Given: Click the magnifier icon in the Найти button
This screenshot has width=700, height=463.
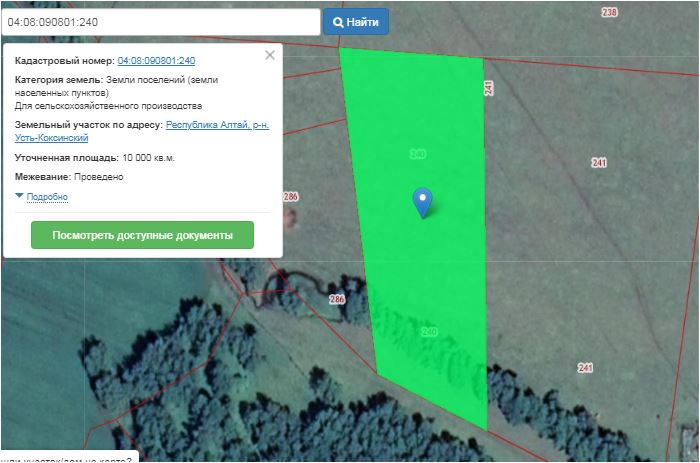Looking at the screenshot, I should tap(339, 21).
